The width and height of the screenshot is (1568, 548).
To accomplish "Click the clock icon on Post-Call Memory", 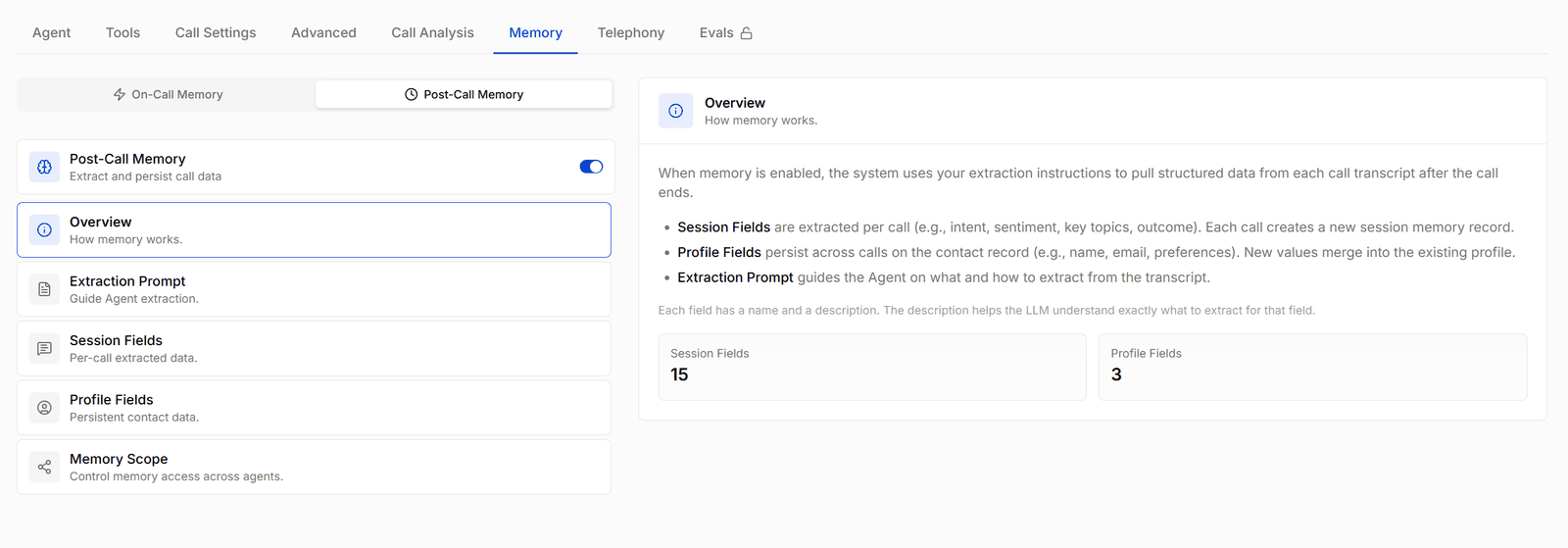I will [x=412, y=94].
